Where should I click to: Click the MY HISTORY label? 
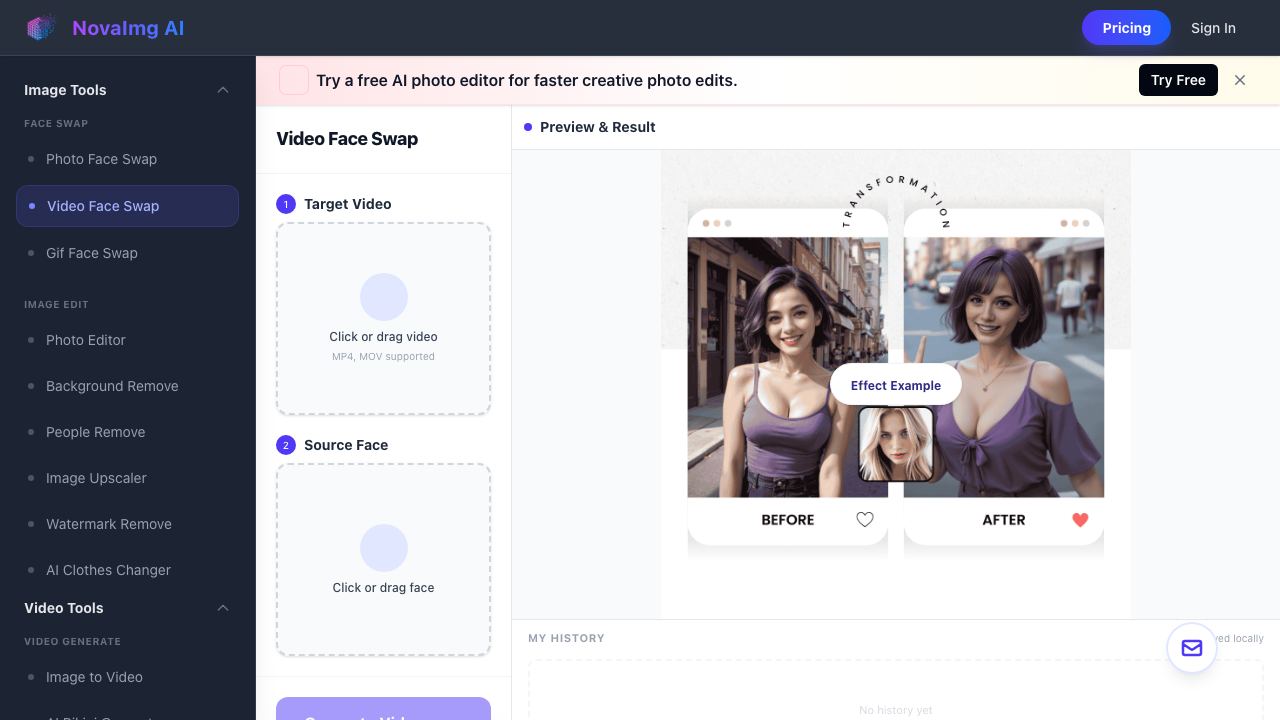[566, 638]
